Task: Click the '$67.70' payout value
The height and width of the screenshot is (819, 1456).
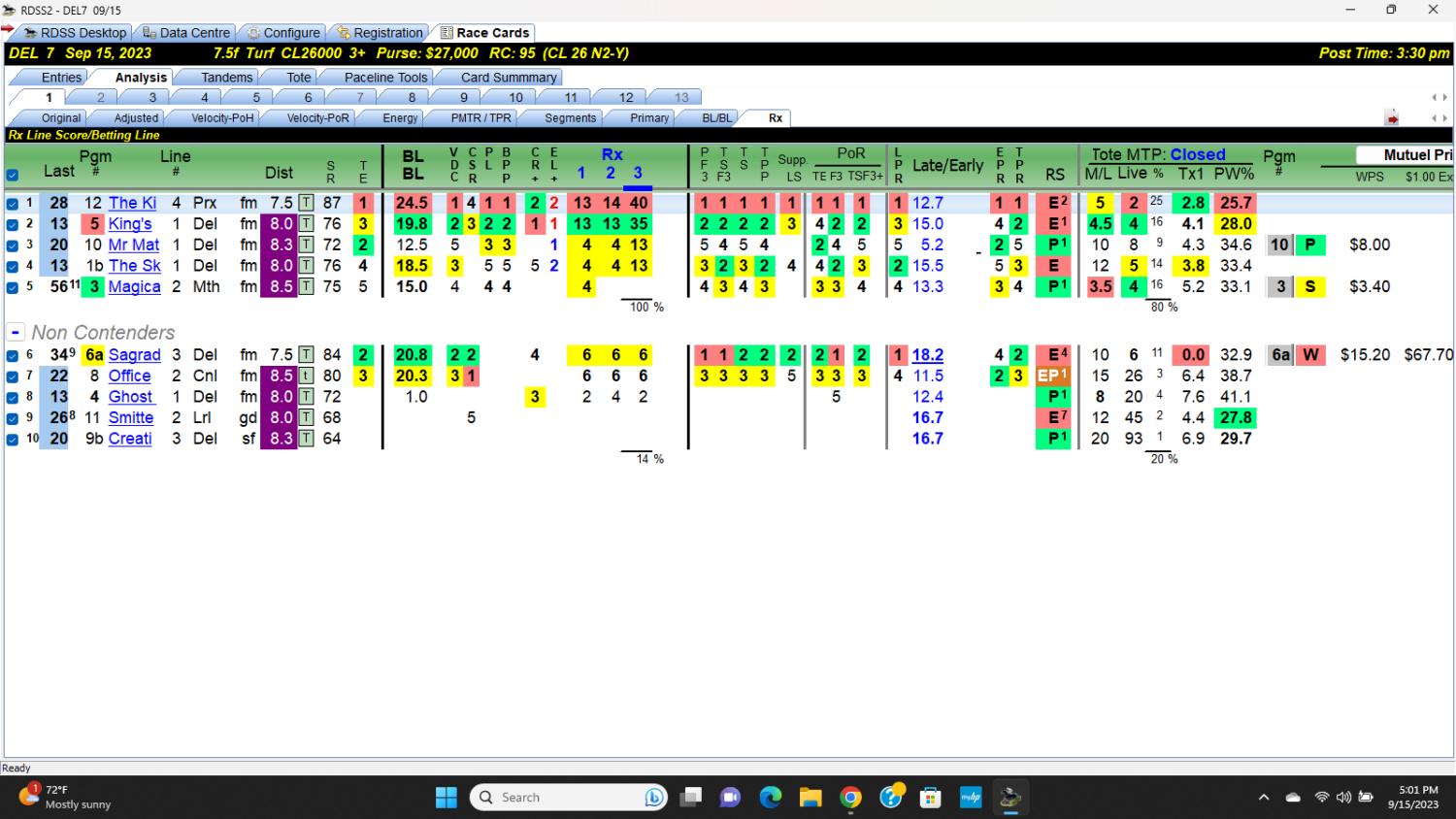Action: 1429,355
